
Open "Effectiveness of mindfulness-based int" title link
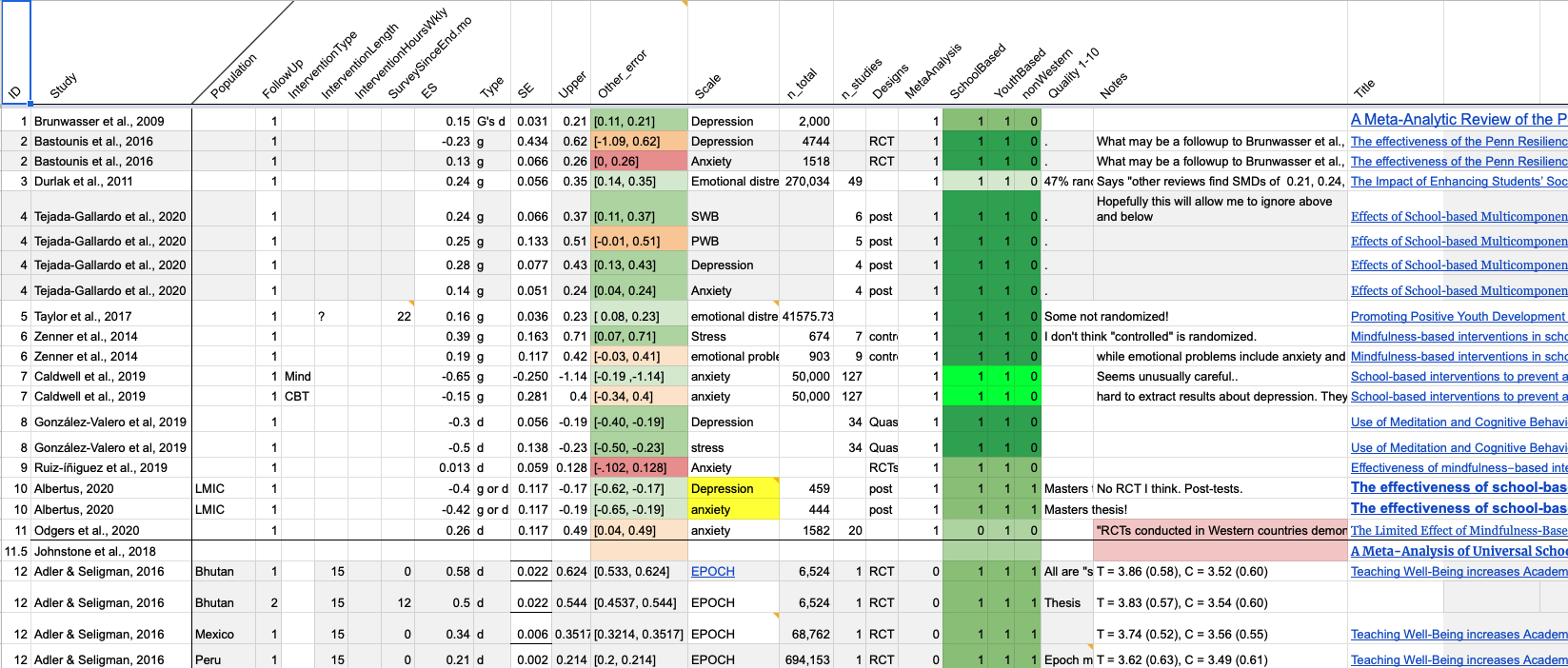pos(1457,467)
